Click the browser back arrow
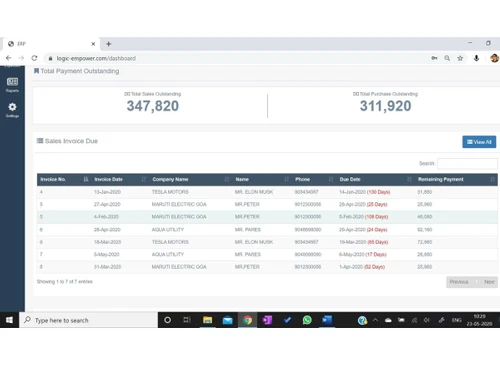Image resolution: width=500 pixels, height=375 pixels. coord(8,58)
